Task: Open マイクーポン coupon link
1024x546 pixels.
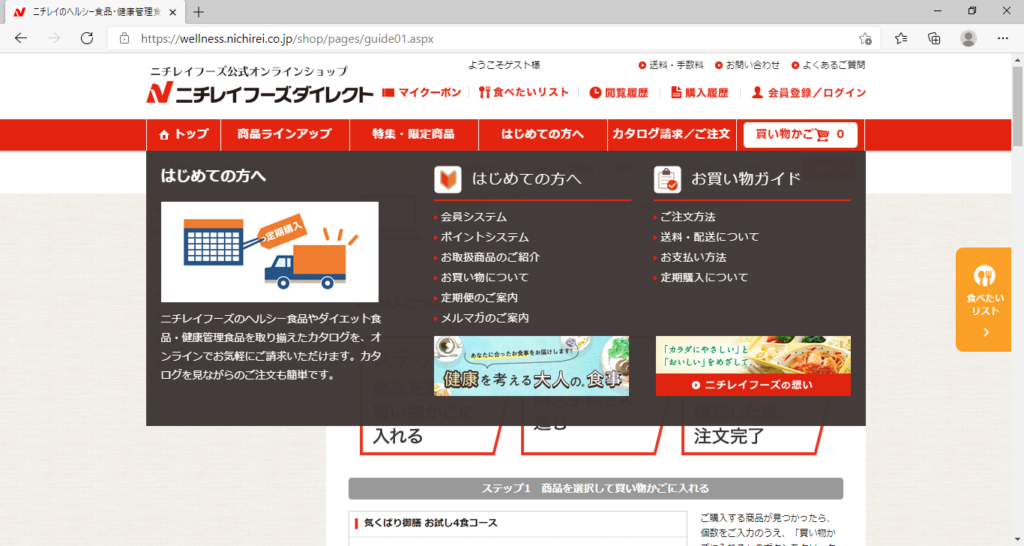Action: click(422, 93)
